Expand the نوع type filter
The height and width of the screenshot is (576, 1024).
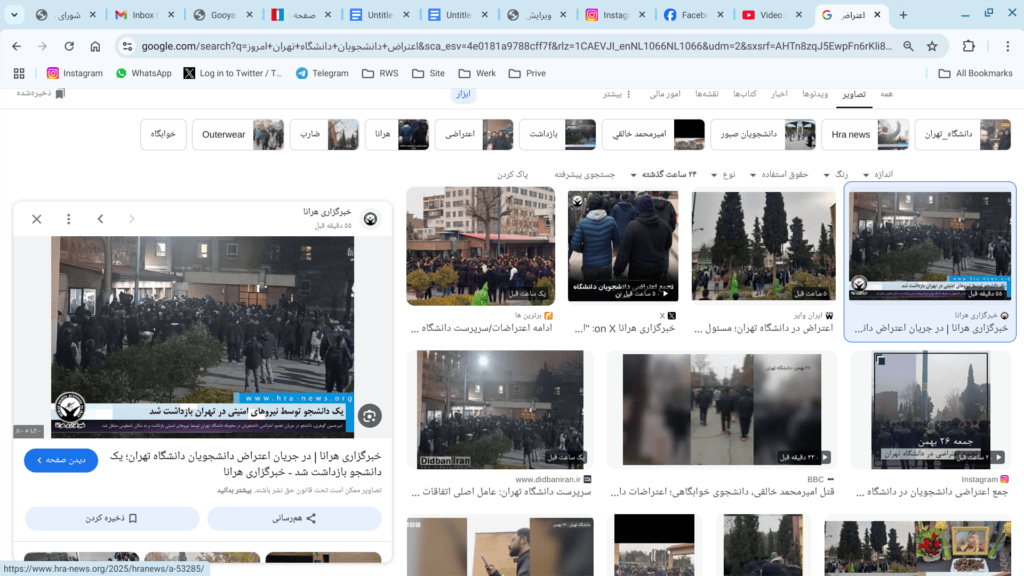(x=723, y=174)
